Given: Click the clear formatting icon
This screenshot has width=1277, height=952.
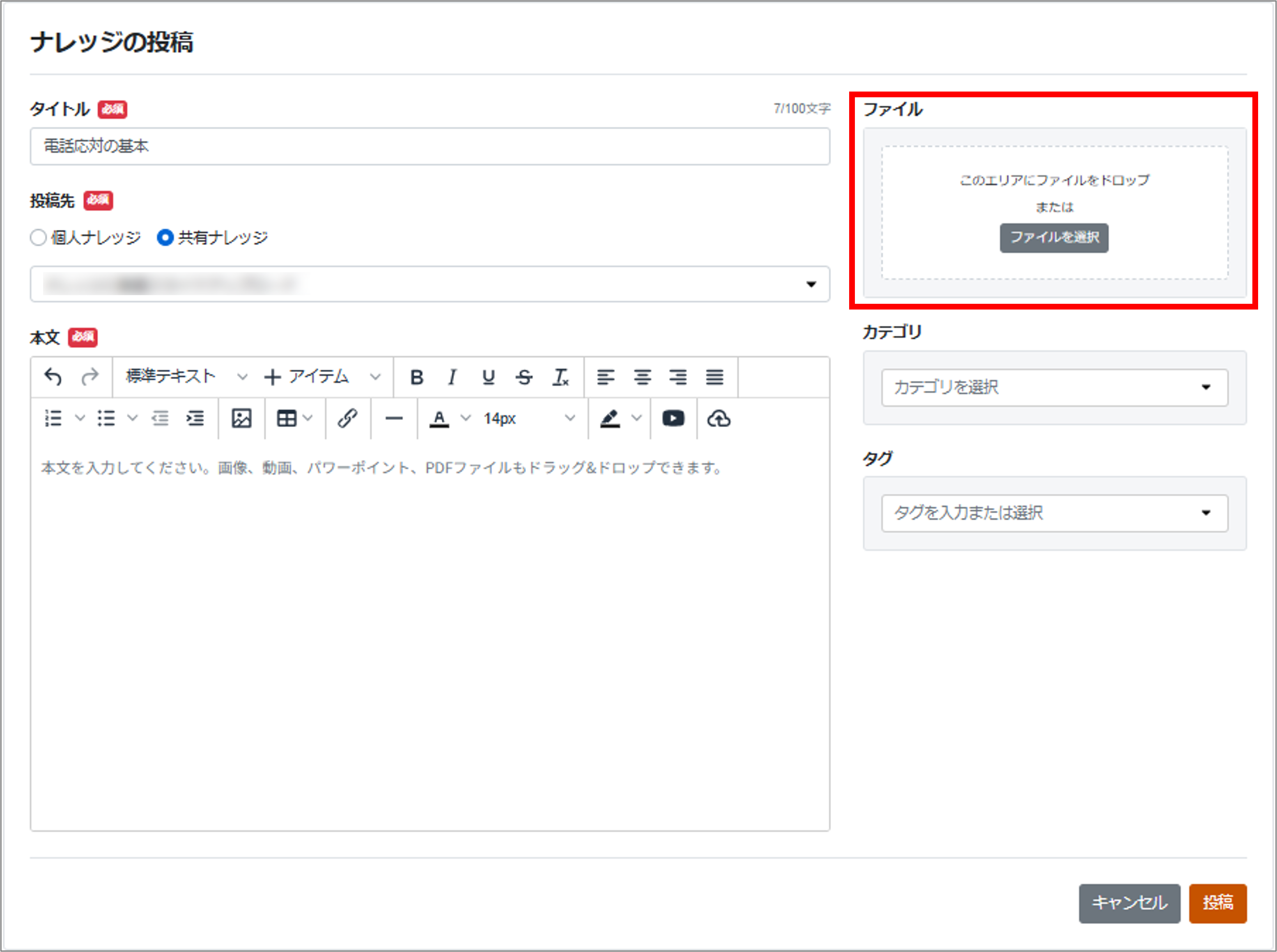Looking at the screenshot, I should 561,377.
